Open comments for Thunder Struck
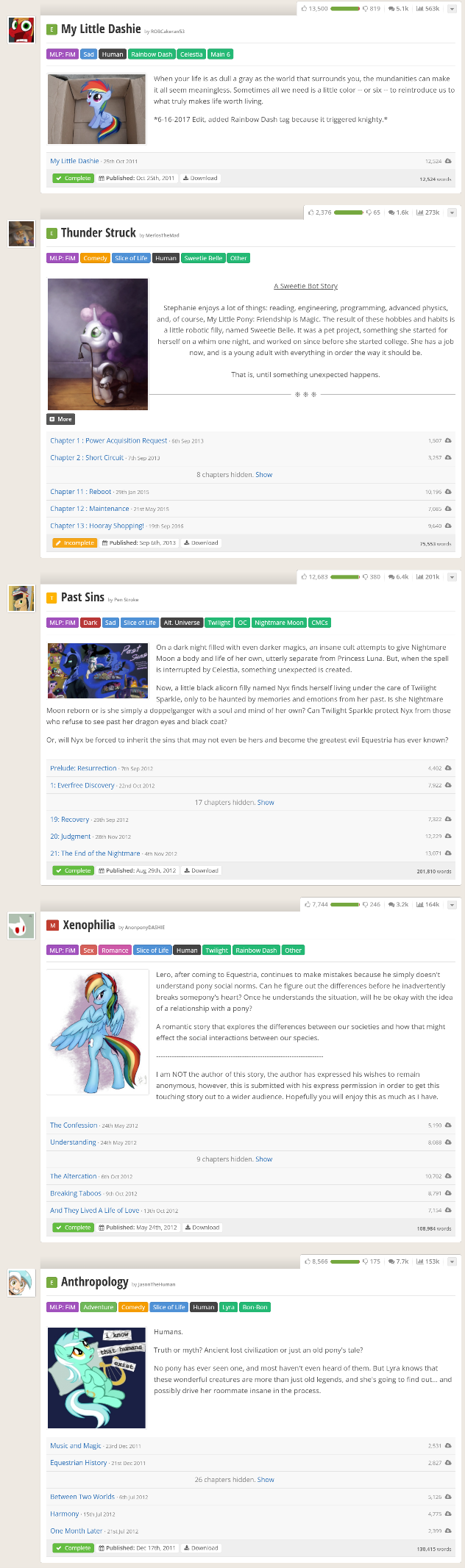 click(x=398, y=212)
